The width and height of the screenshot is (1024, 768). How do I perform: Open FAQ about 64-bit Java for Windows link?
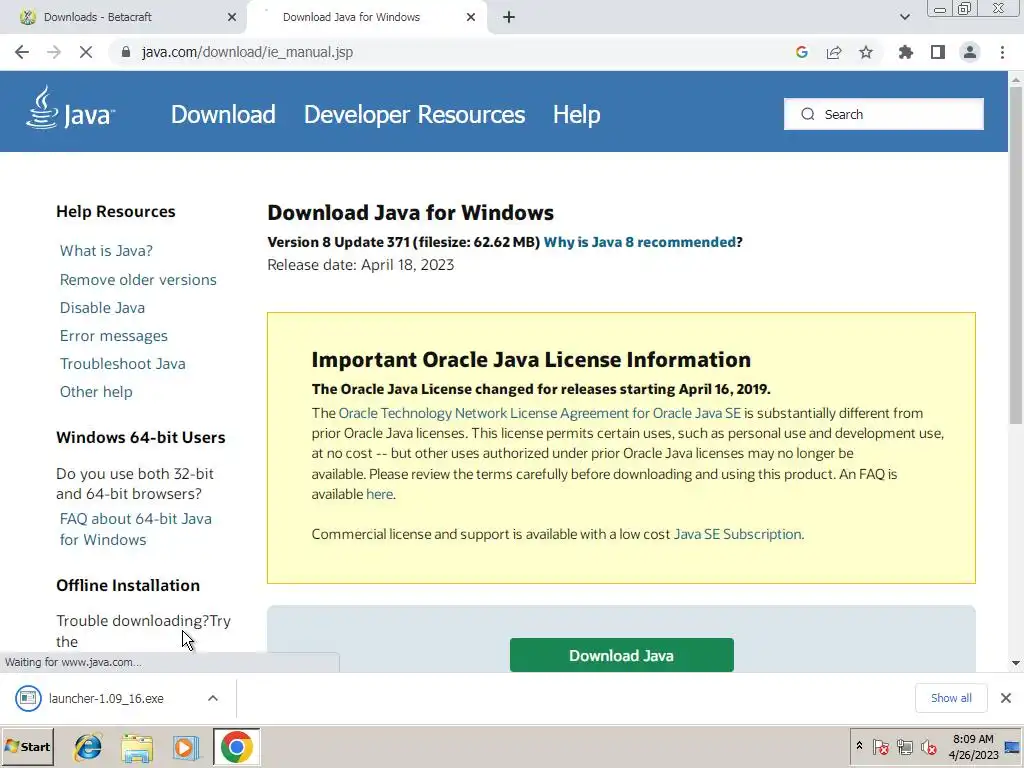pos(136,529)
